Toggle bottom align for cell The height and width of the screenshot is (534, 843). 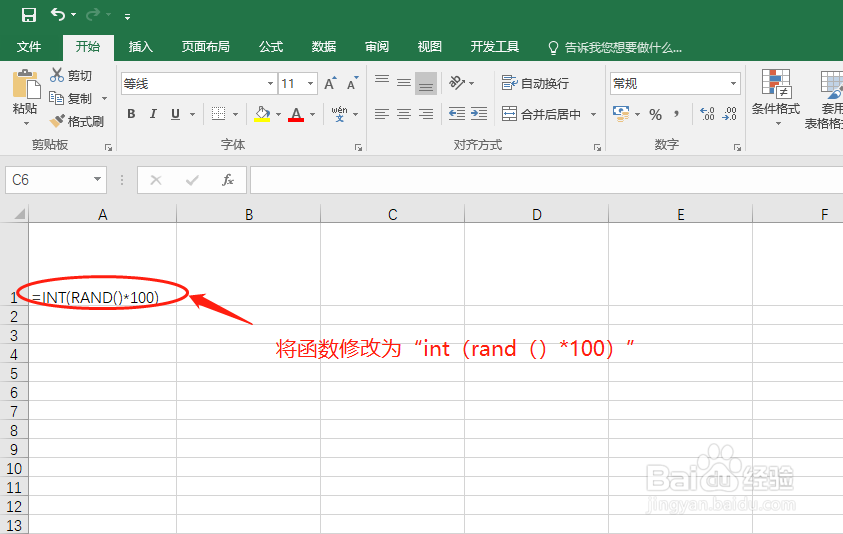click(x=426, y=83)
